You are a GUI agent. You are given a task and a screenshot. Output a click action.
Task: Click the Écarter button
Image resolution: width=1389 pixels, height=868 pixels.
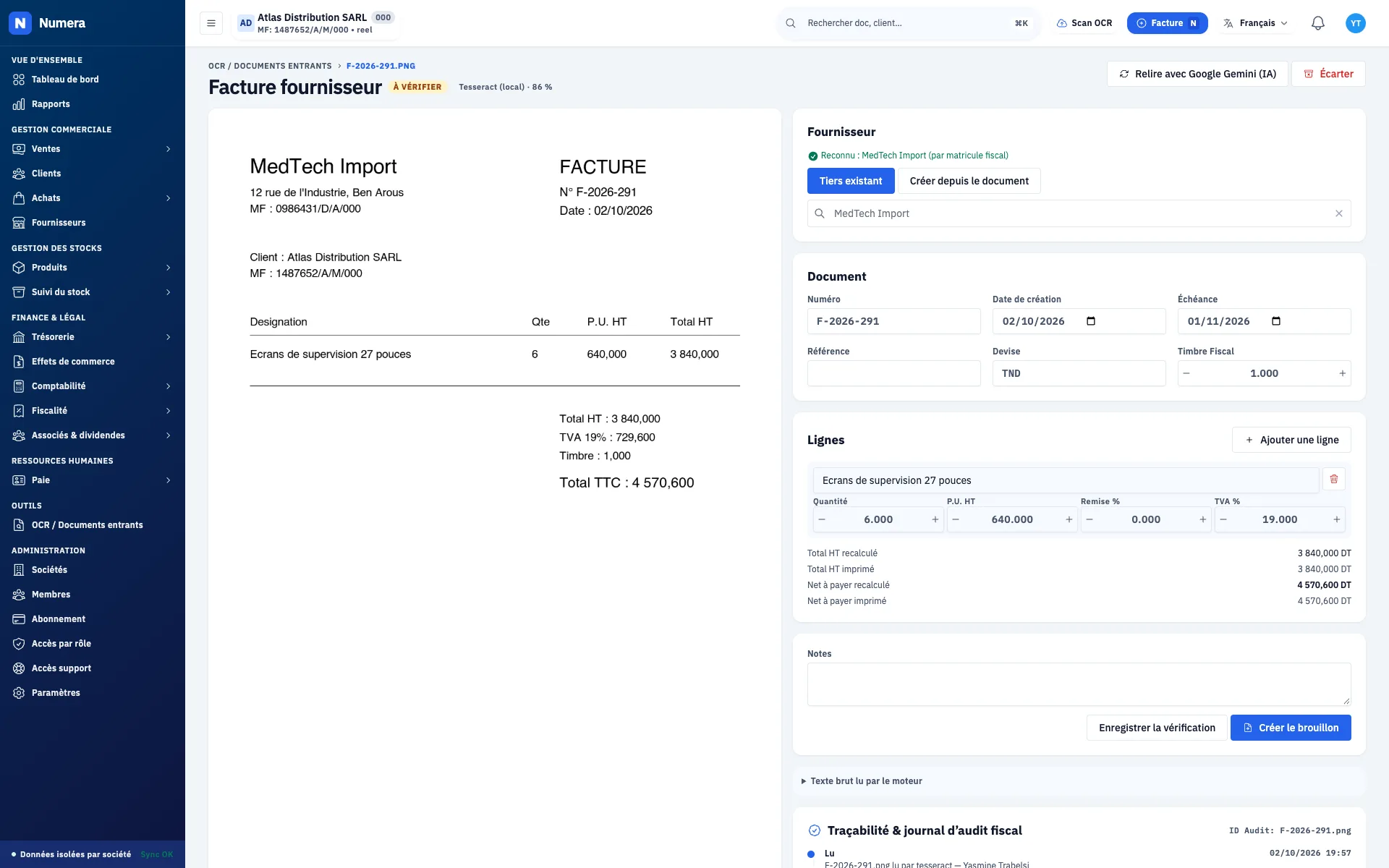click(1328, 74)
